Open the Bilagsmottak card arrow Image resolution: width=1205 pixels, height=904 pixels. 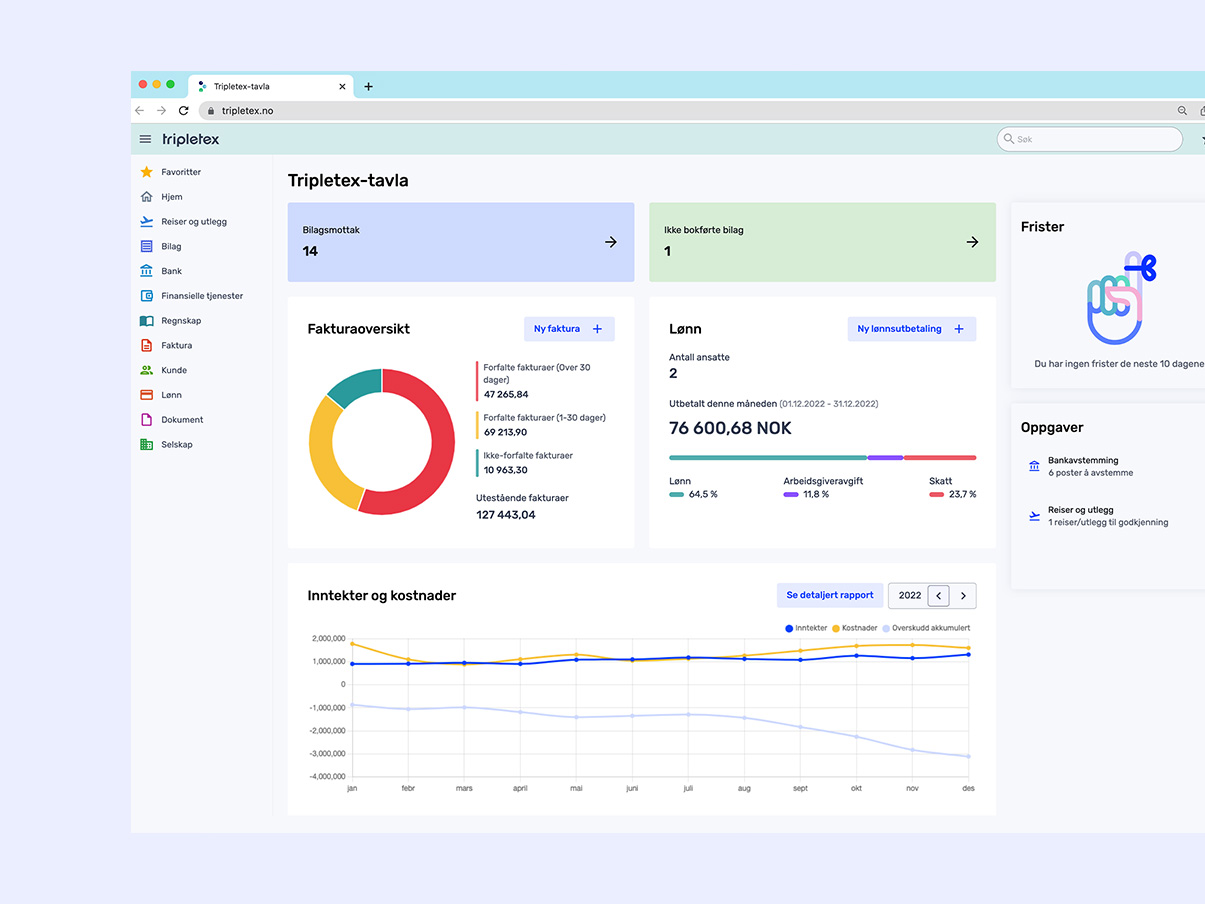point(611,242)
